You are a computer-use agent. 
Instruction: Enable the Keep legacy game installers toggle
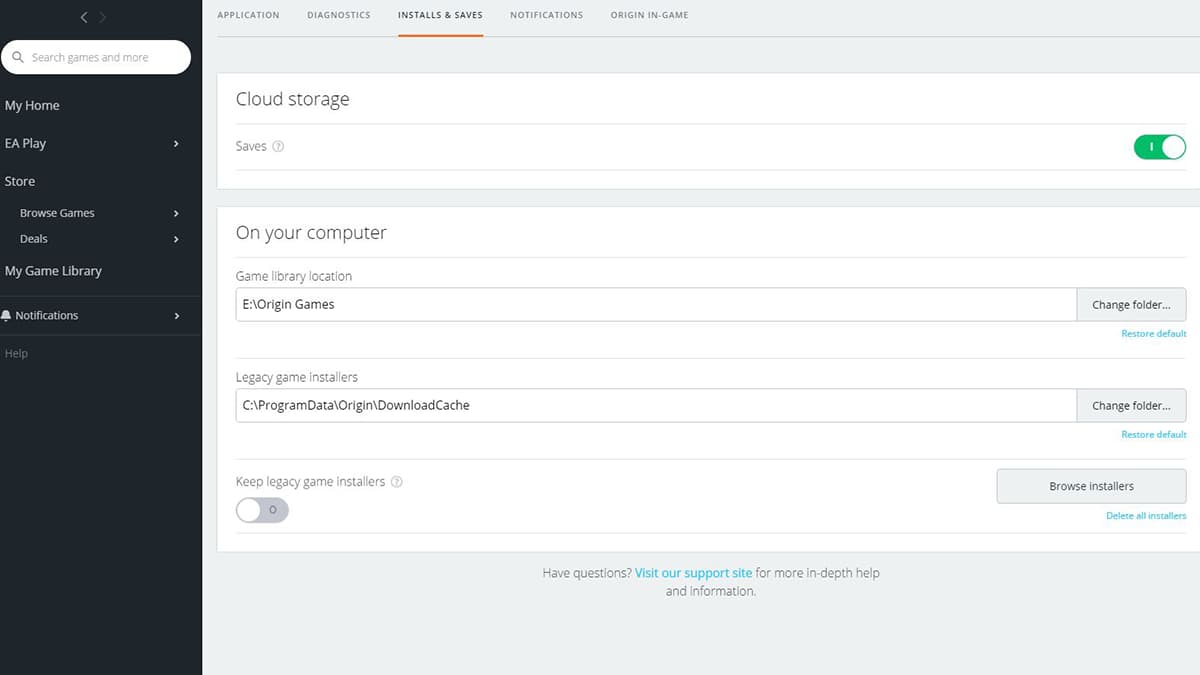[x=262, y=510]
